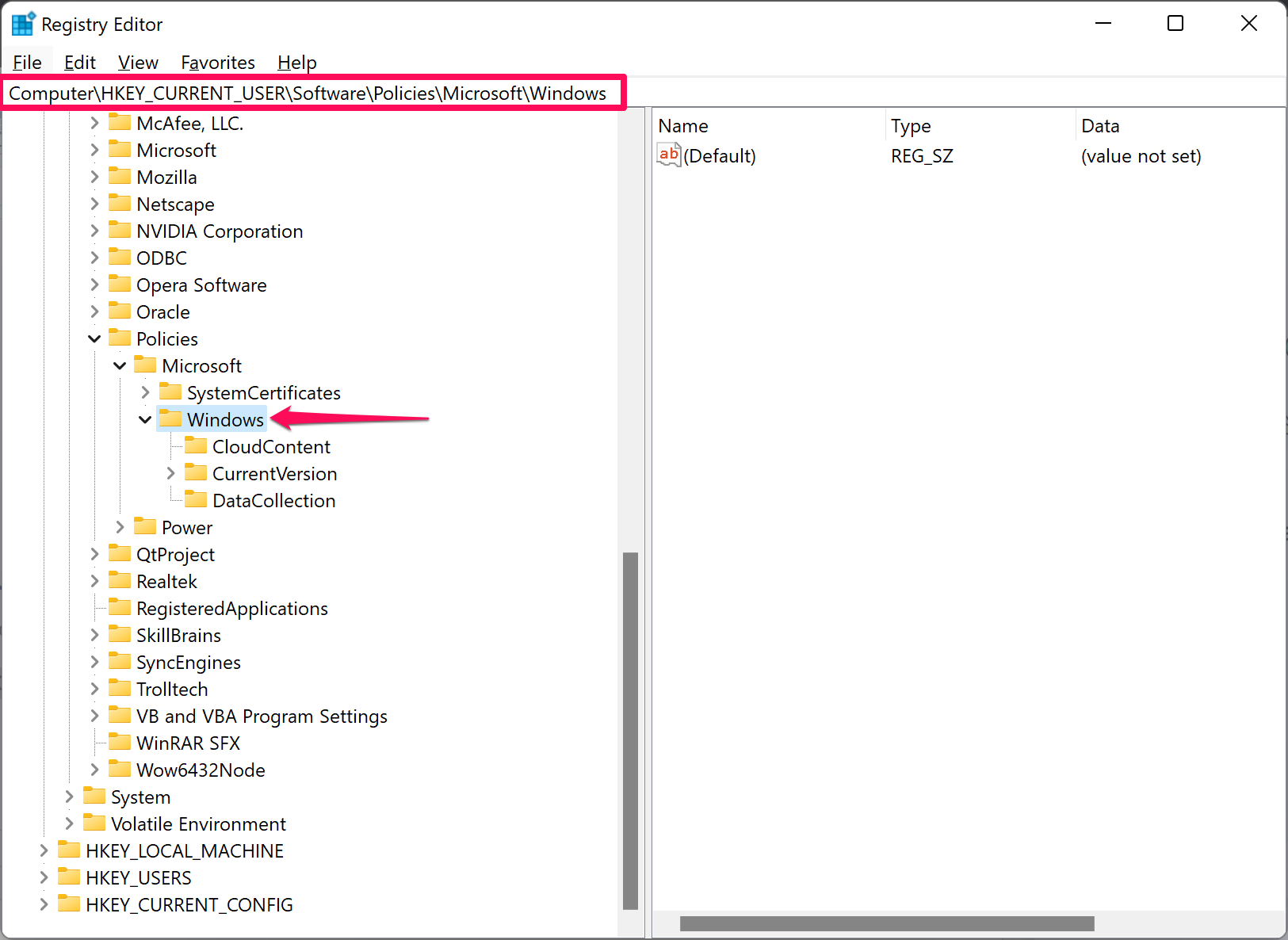Click the RegisteredApplications folder icon

tap(120, 607)
